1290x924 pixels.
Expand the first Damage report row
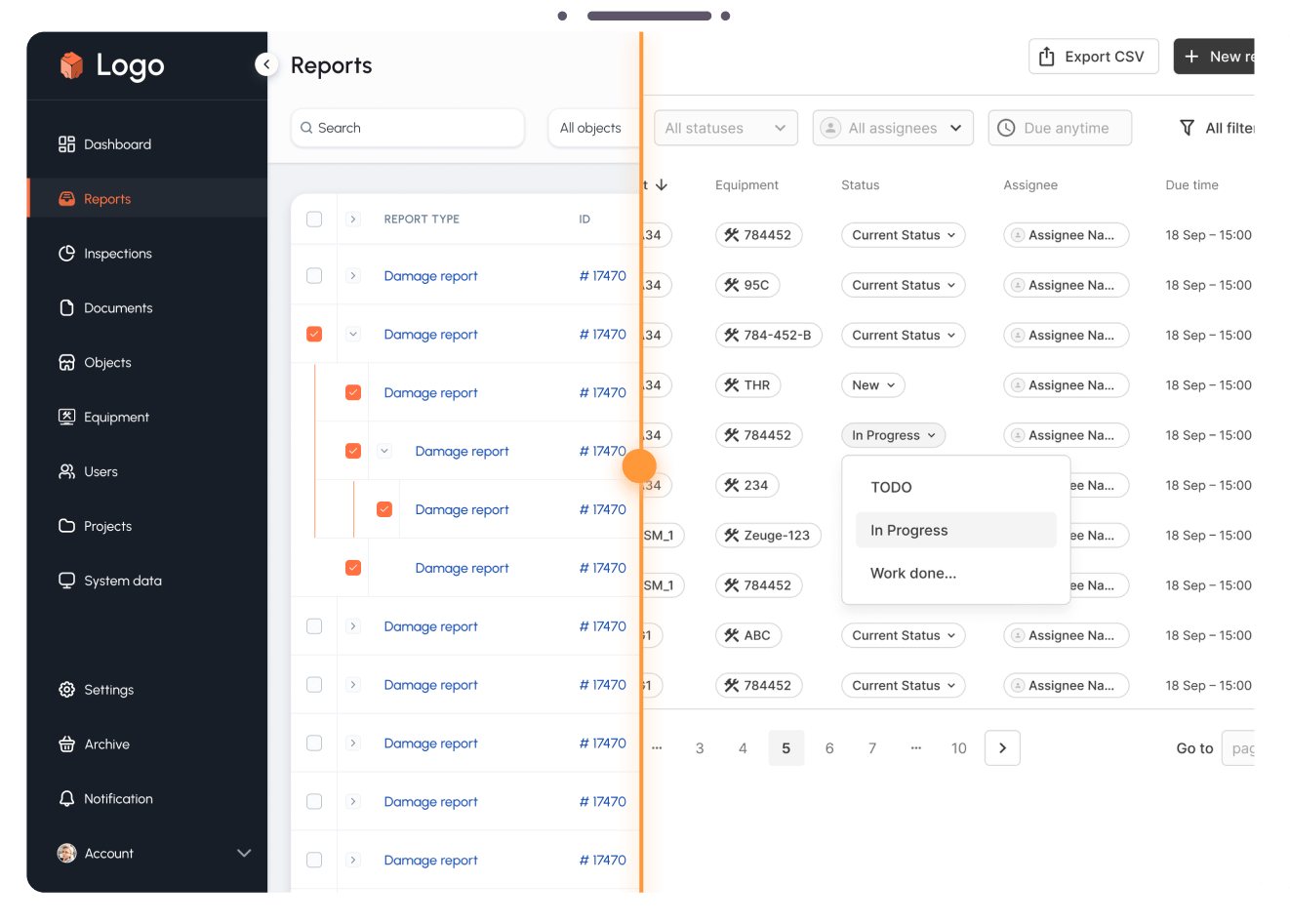click(x=353, y=276)
